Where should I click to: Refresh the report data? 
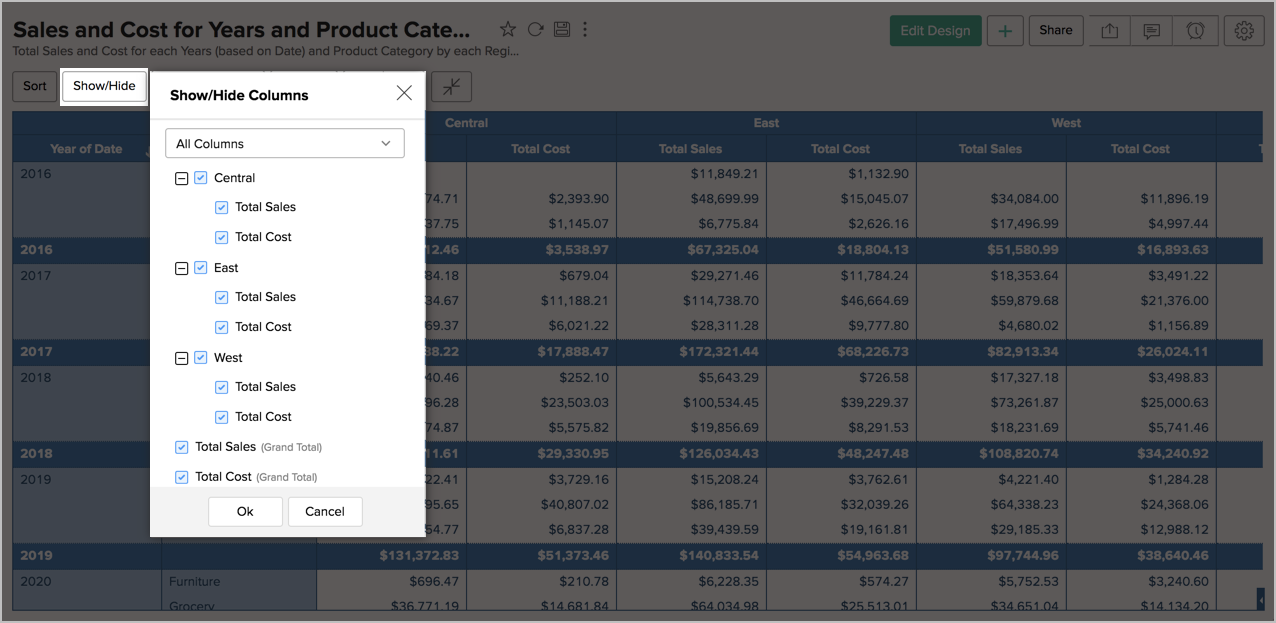(x=535, y=29)
